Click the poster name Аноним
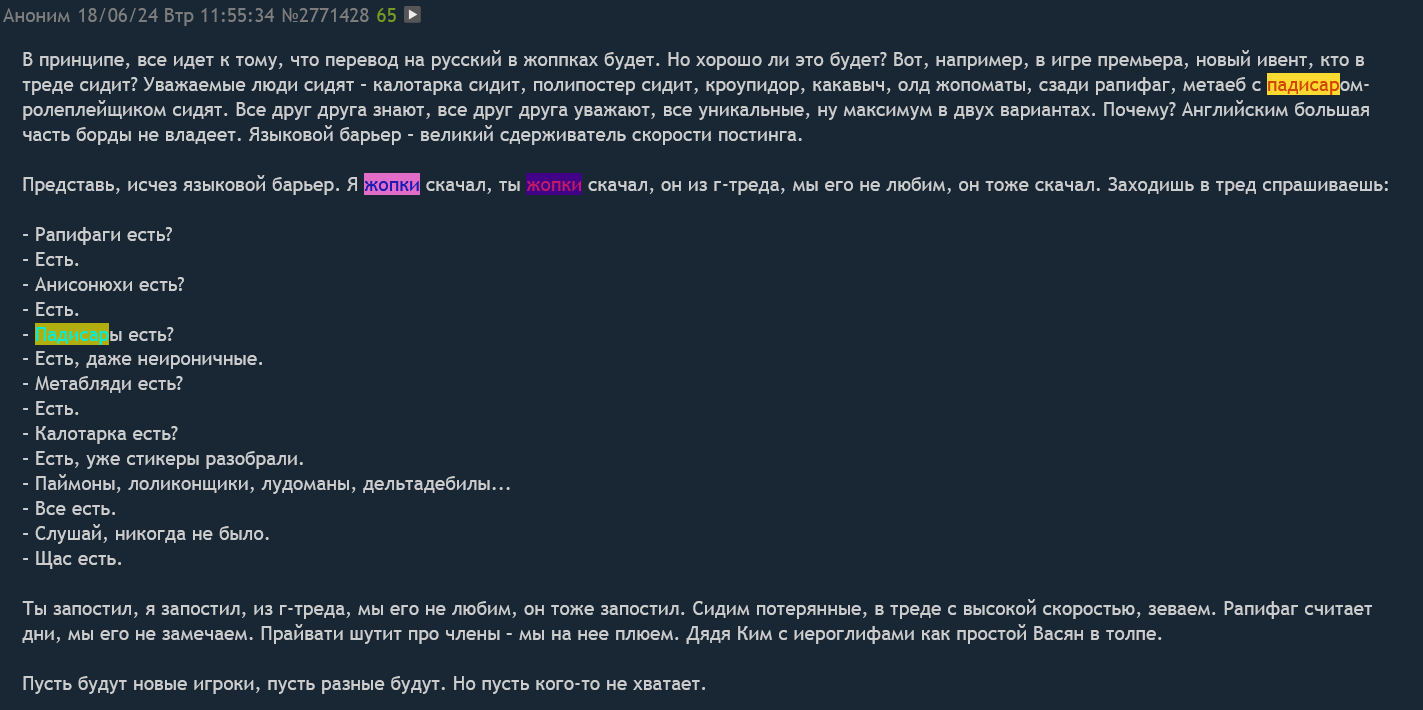Screen dimensions: 1423x710 [38, 16]
